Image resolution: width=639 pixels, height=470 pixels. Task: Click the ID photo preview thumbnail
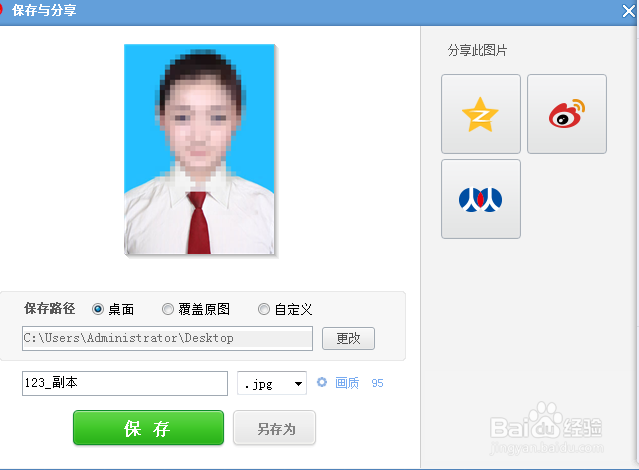[199, 150]
